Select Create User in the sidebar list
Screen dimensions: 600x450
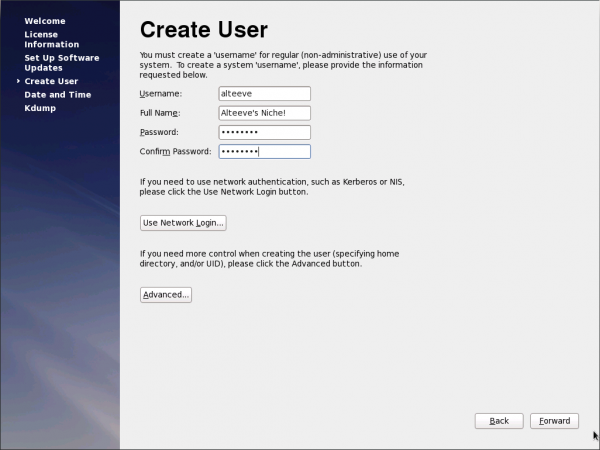coord(51,81)
